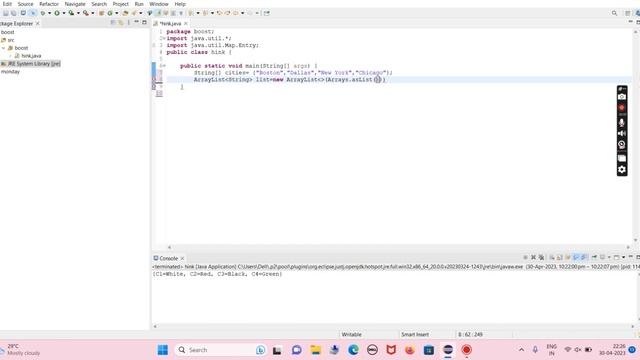
Task: Open the Windows Start menu
Action: 162,350
